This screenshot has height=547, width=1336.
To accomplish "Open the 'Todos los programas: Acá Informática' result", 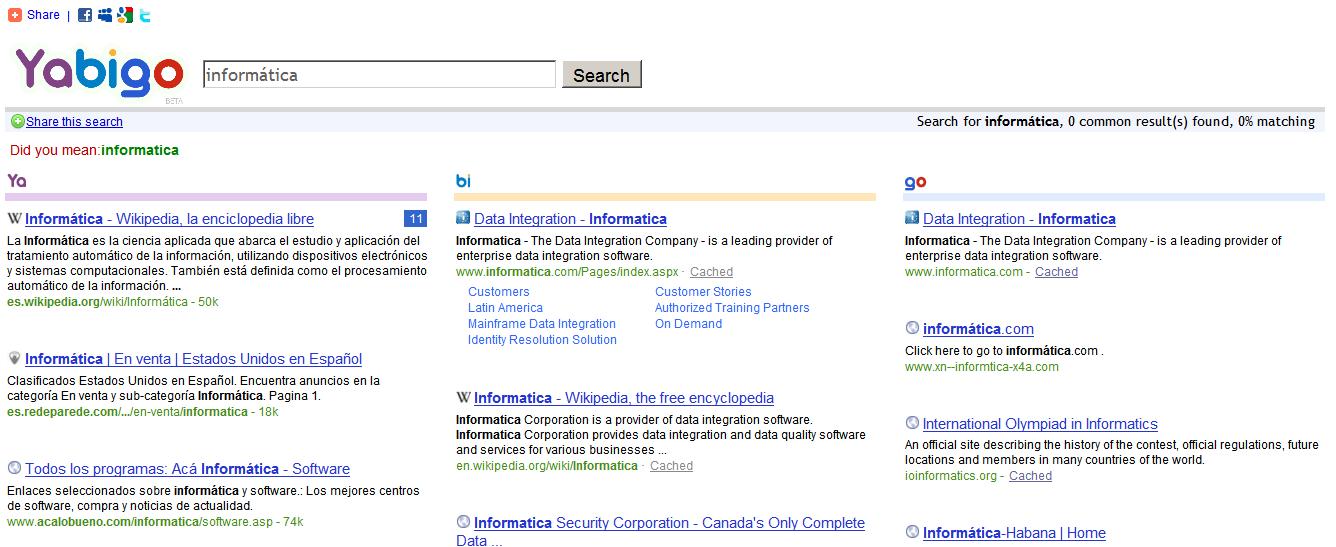I will pos(187,469).
